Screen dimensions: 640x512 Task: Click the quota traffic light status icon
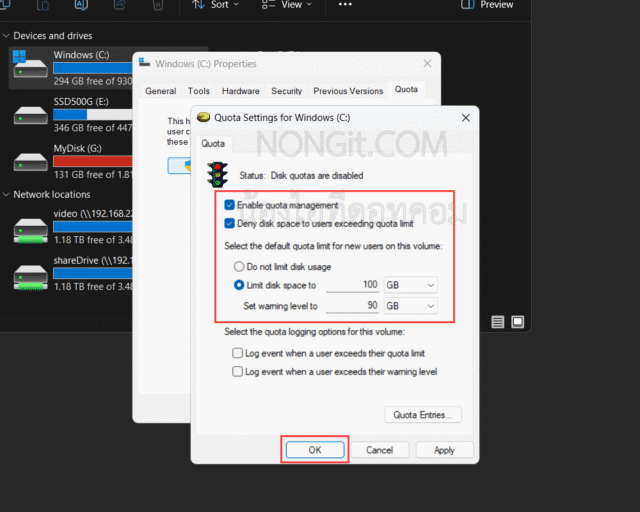pyautogui.click(x=217, y=174)
